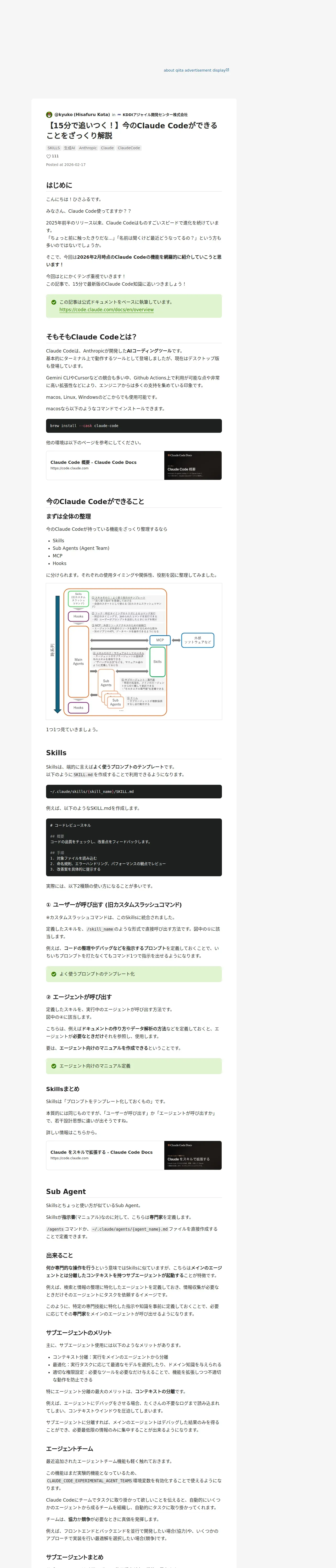Open the Claude Code 概要 docs link card
Image resolution: width=336 pixels, height=1568 pixels.
point(133,466)
